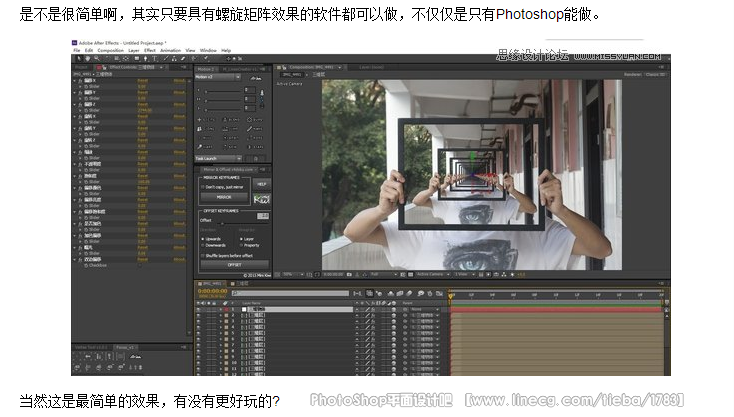The image size is (734, 417).
Task: Select the Layer arrange-by radio option
Action: point(241,239)
